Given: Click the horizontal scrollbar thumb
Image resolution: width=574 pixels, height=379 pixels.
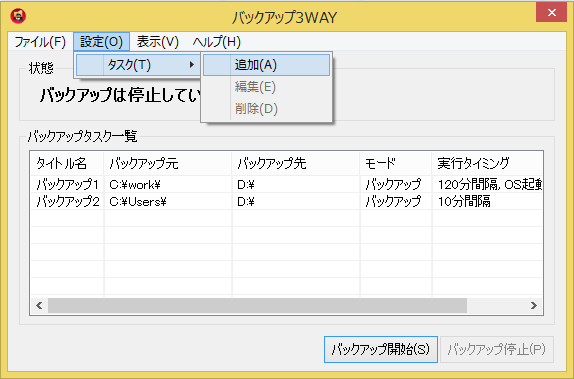Looking at the screenshot, I should pyautogui.click(x=257, y=305).
